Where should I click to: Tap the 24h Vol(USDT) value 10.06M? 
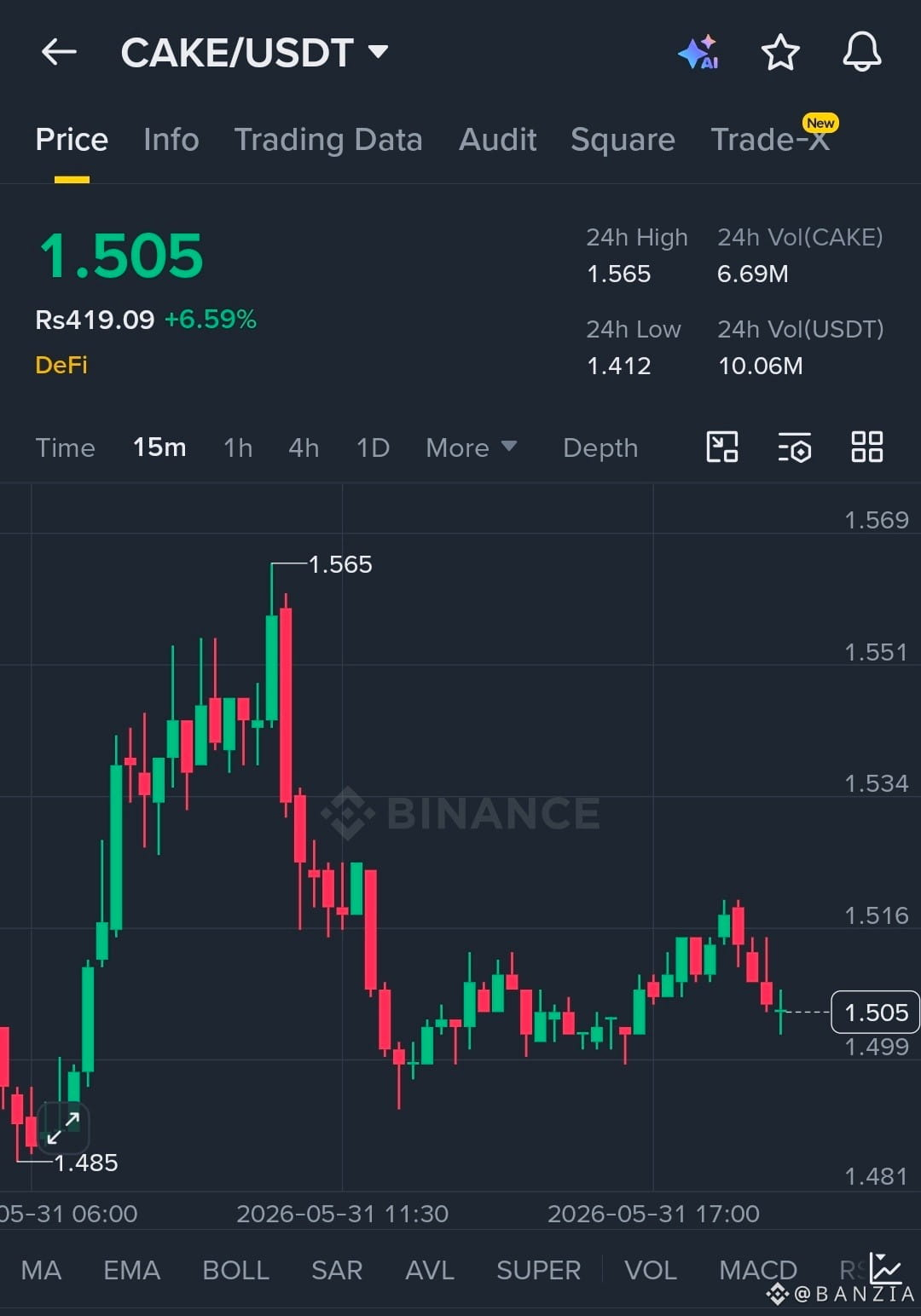pyautogui.click(x=761, y=366)
